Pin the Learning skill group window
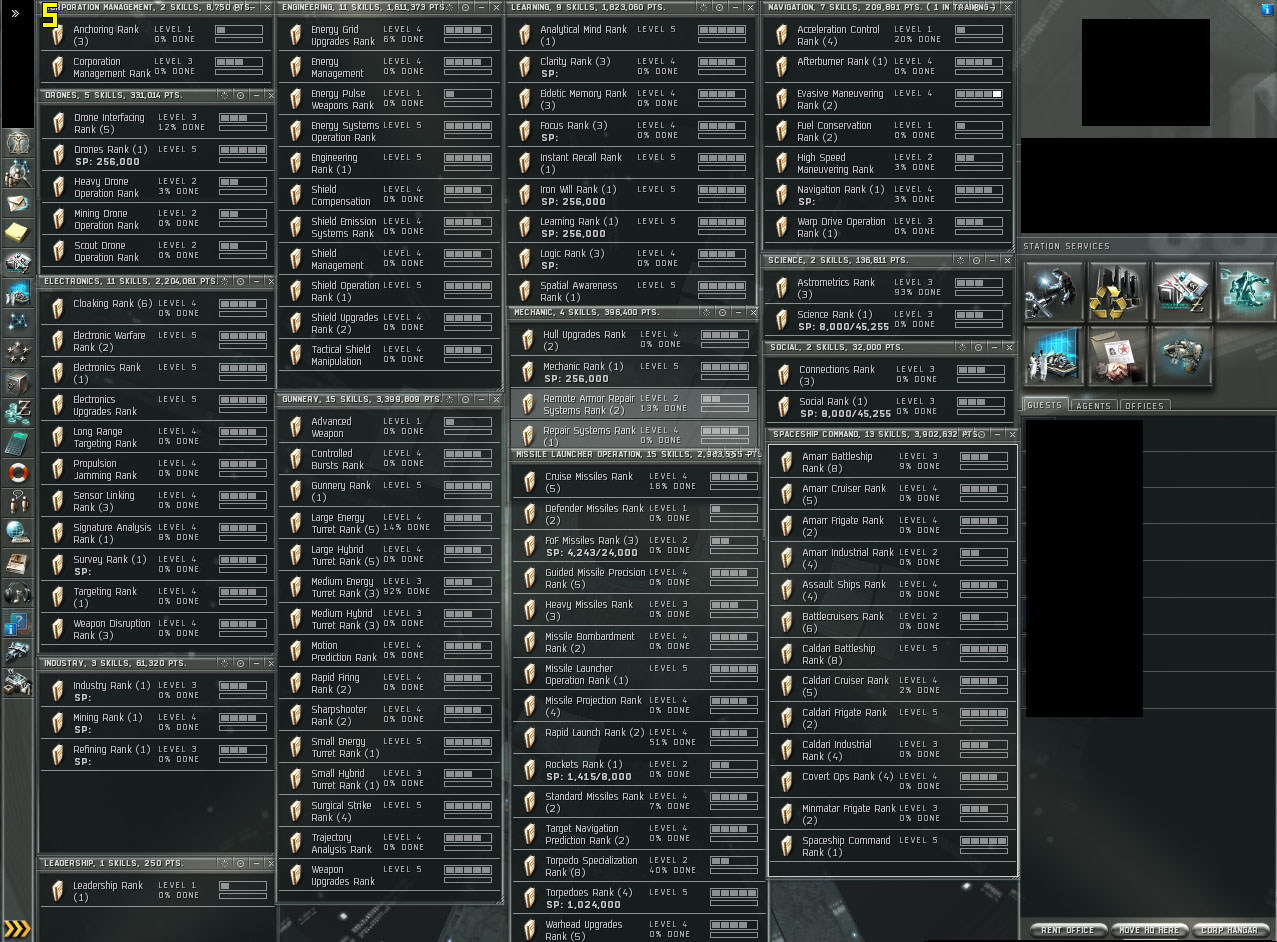 click(x=721, y=7)
